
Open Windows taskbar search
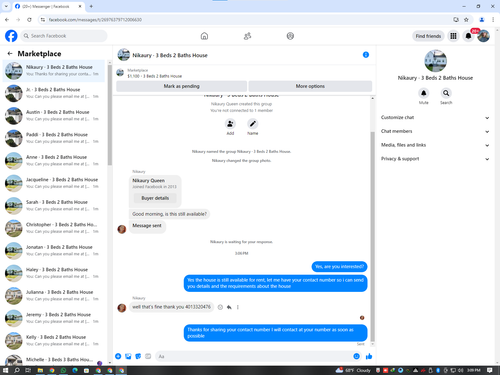pos(17,370)
